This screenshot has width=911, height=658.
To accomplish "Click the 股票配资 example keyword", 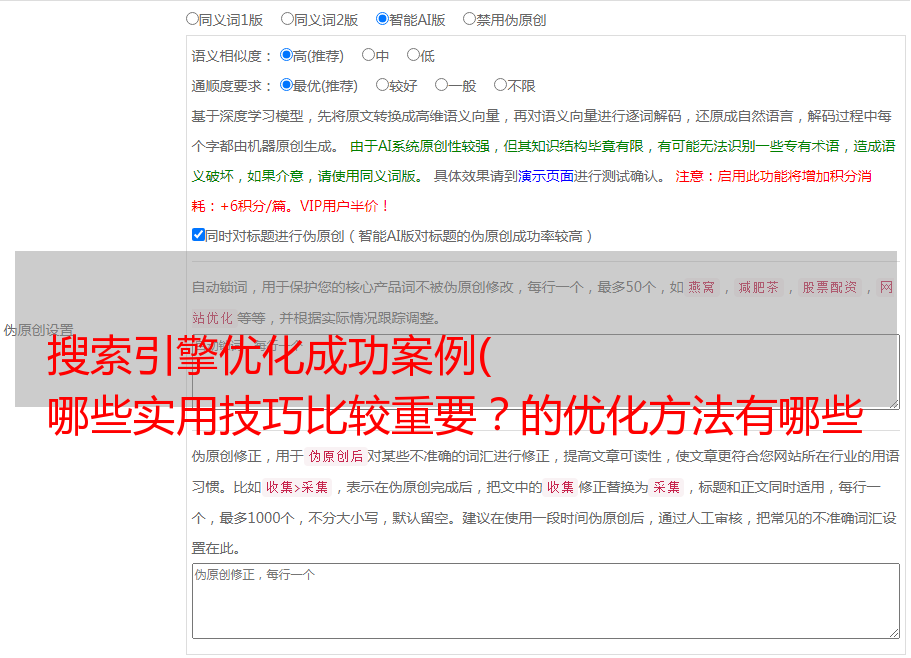I will tap(830, 287).
